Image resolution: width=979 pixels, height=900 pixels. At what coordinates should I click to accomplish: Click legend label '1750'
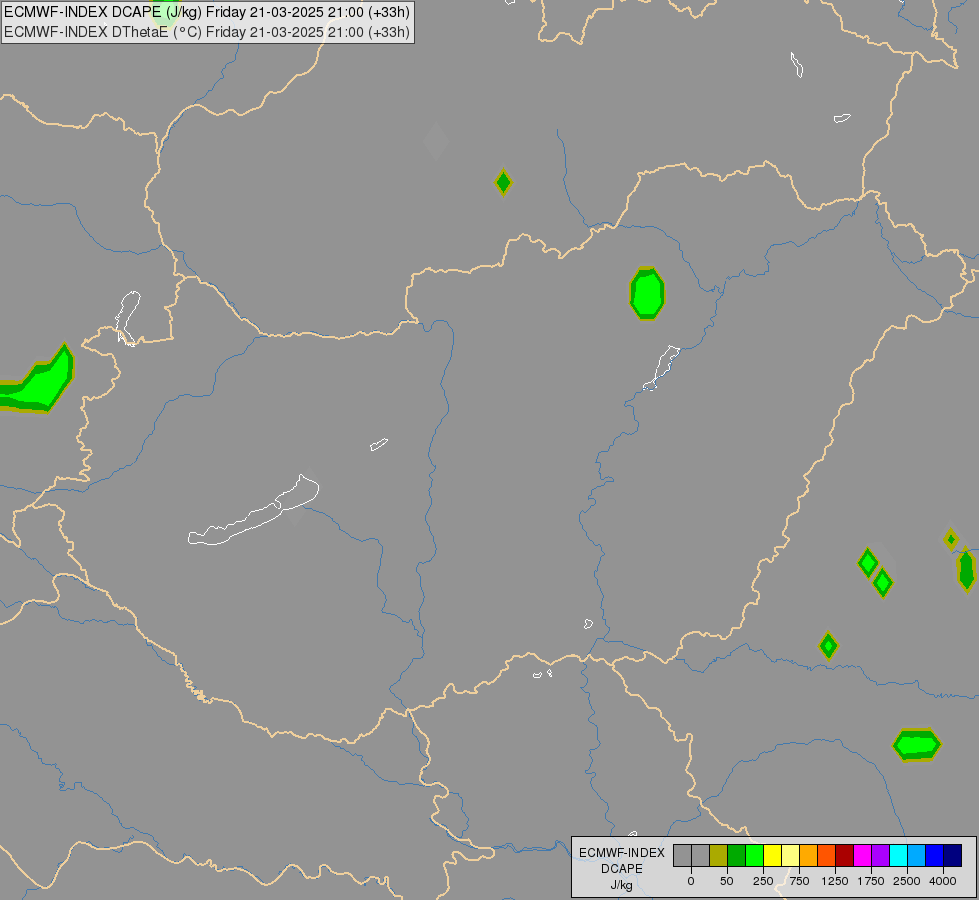coord(871,881)
